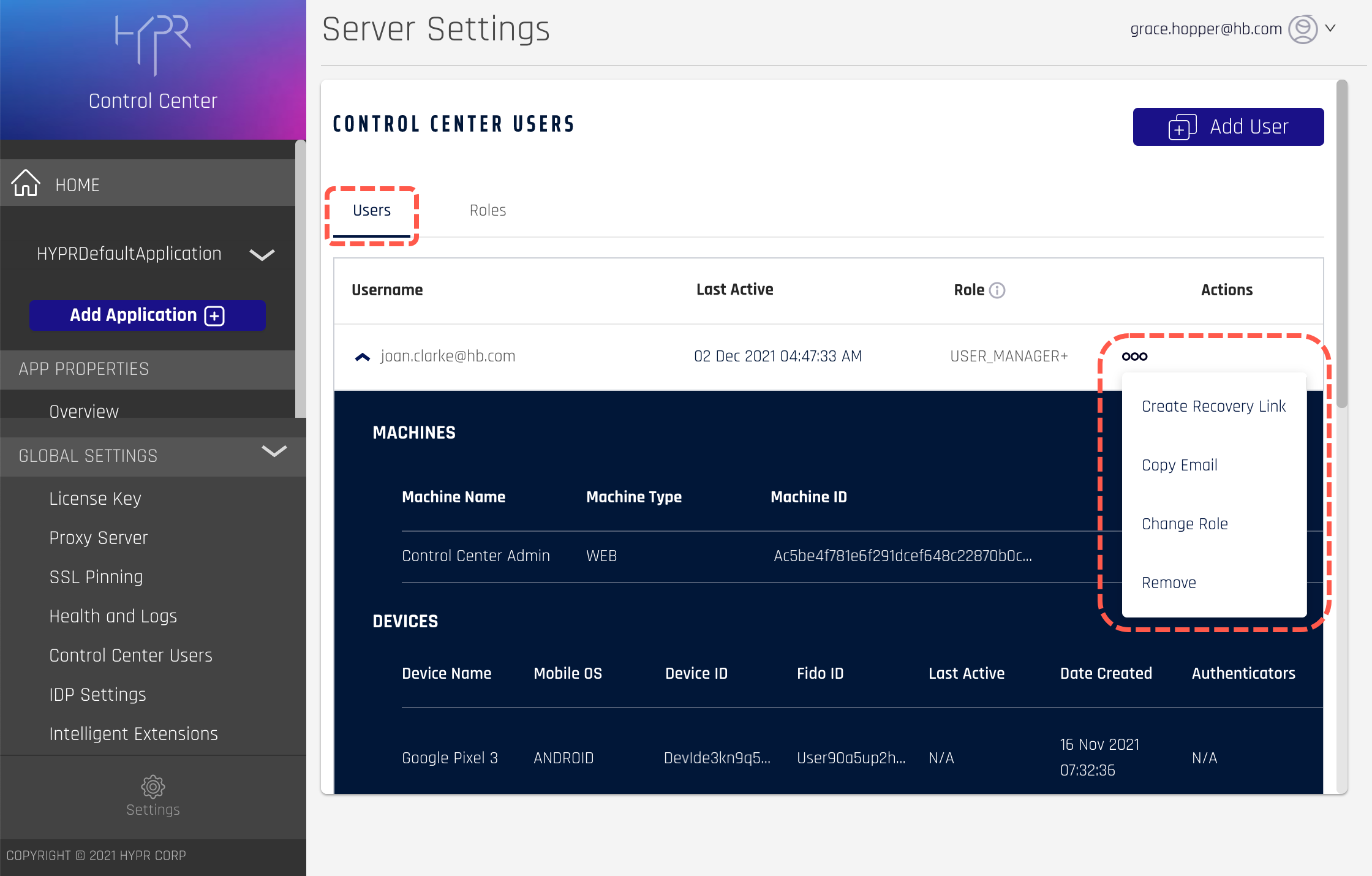Open the License Key settings link
1372x876 pixels.
tap(95, 499)
